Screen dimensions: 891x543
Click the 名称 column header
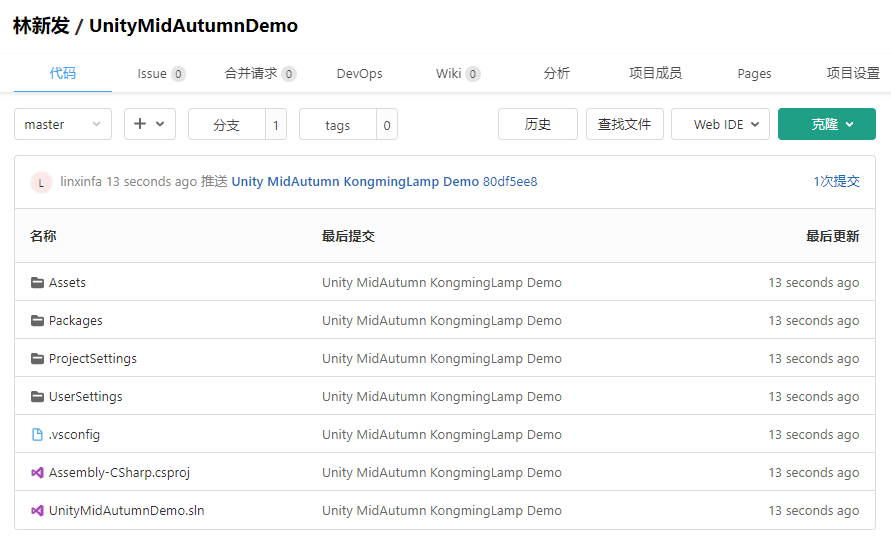click(x=43, y=236)
